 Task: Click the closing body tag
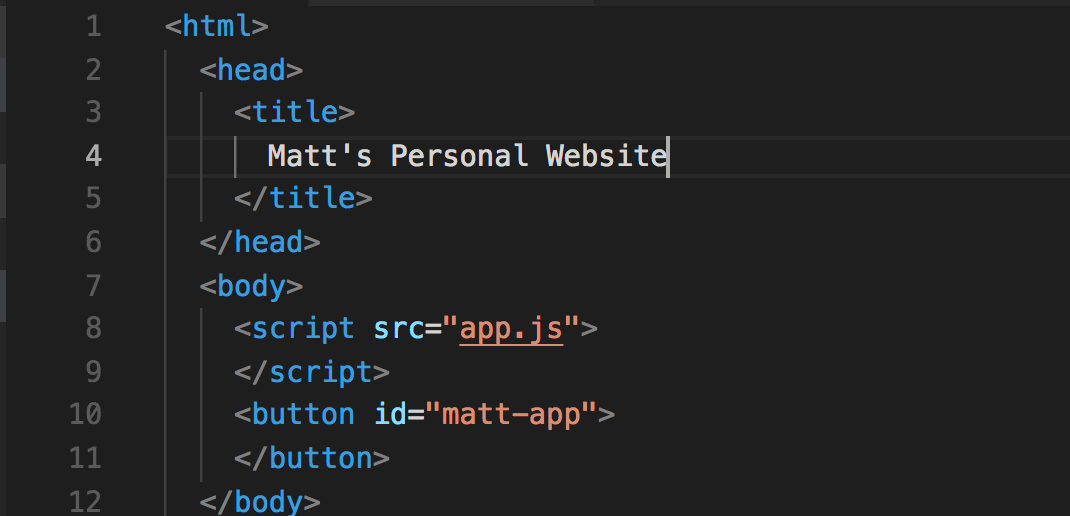pyautogui.click(x=260, y=502)
